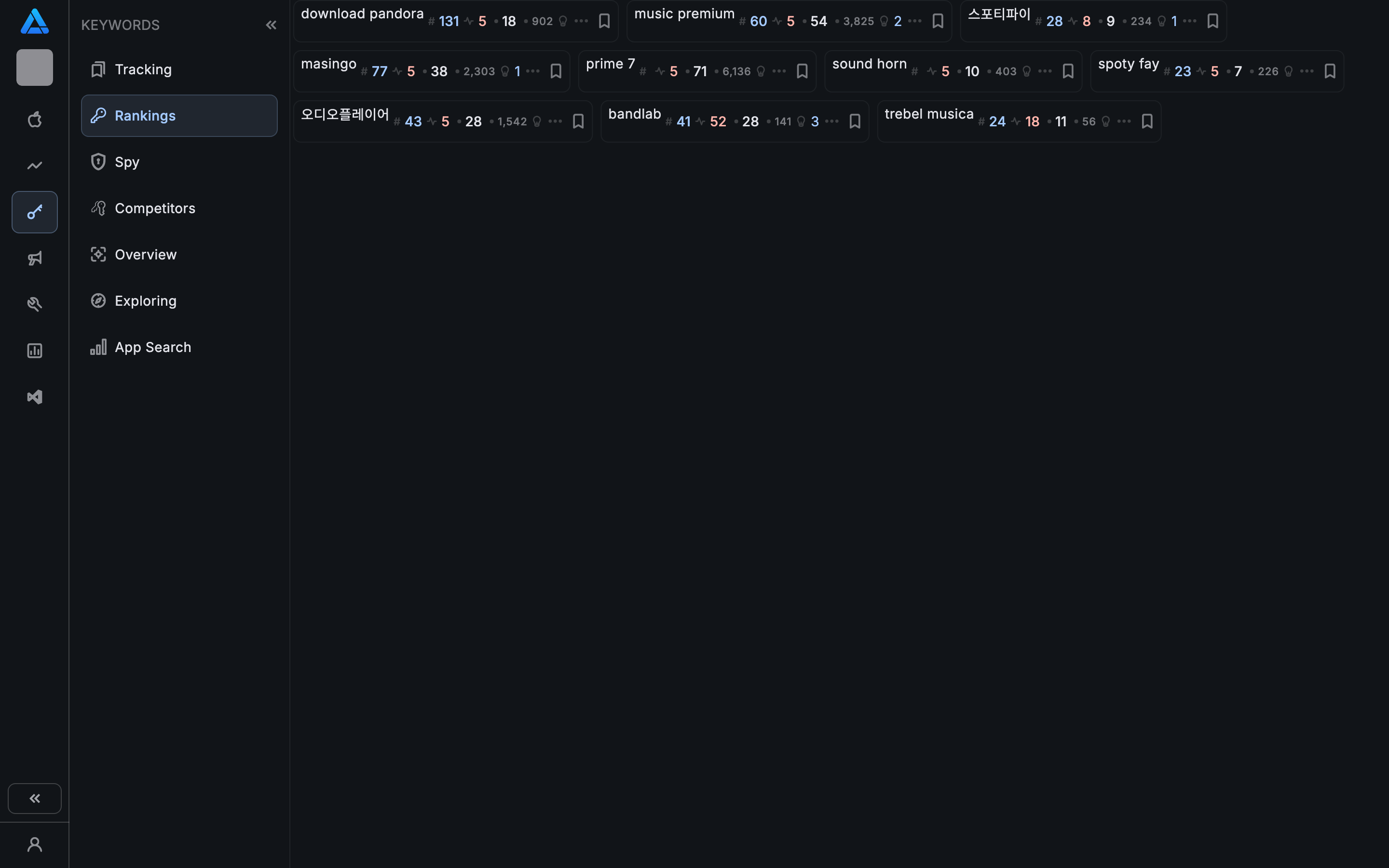This screenshot has height=868, width=1389.
Task: Switch to the Tracking section
Action: pyautogui.click(x=143, y=69)
